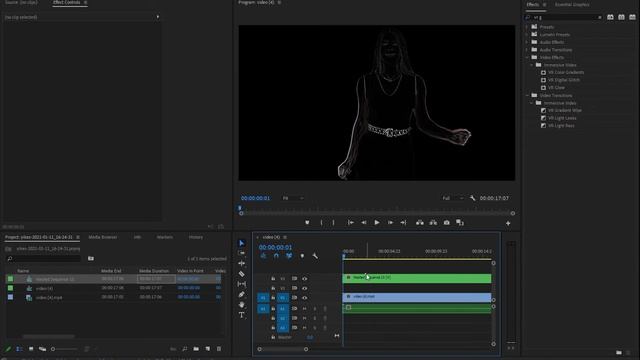The image size is (640, 360).
Task: Toggle Snap in Timeline magnet icon
Action: [276, 256]
